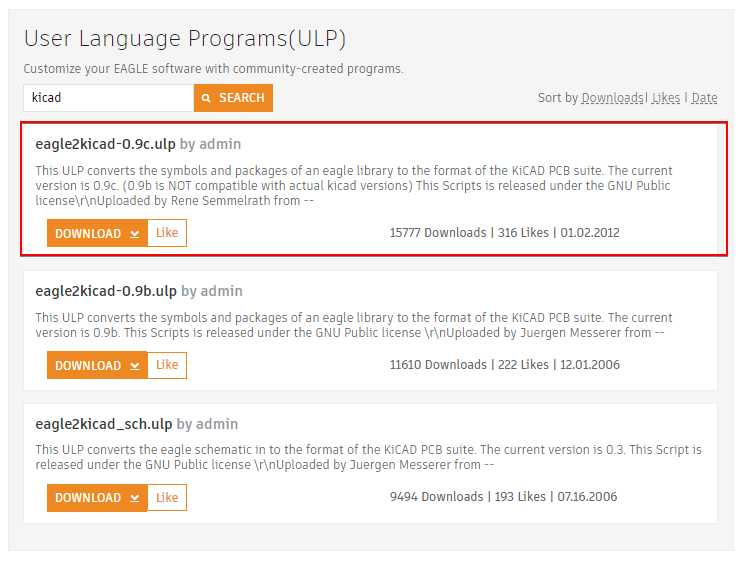Sort results by Date
Screen dimensions: 743x562
click(x=704, y=98)
